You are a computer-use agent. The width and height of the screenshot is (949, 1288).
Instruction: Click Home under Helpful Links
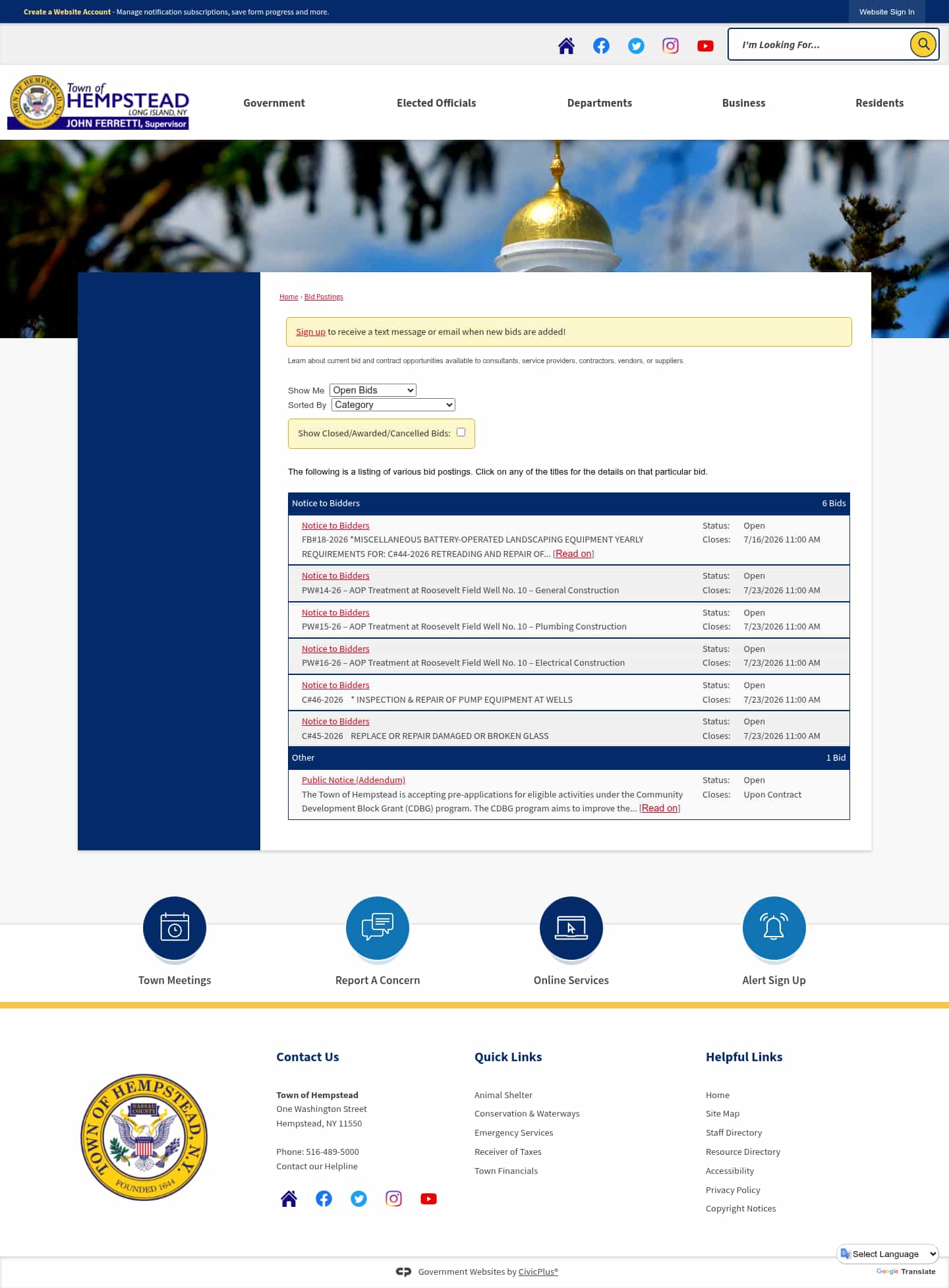pyautogui.click(x=718, y=1095)
